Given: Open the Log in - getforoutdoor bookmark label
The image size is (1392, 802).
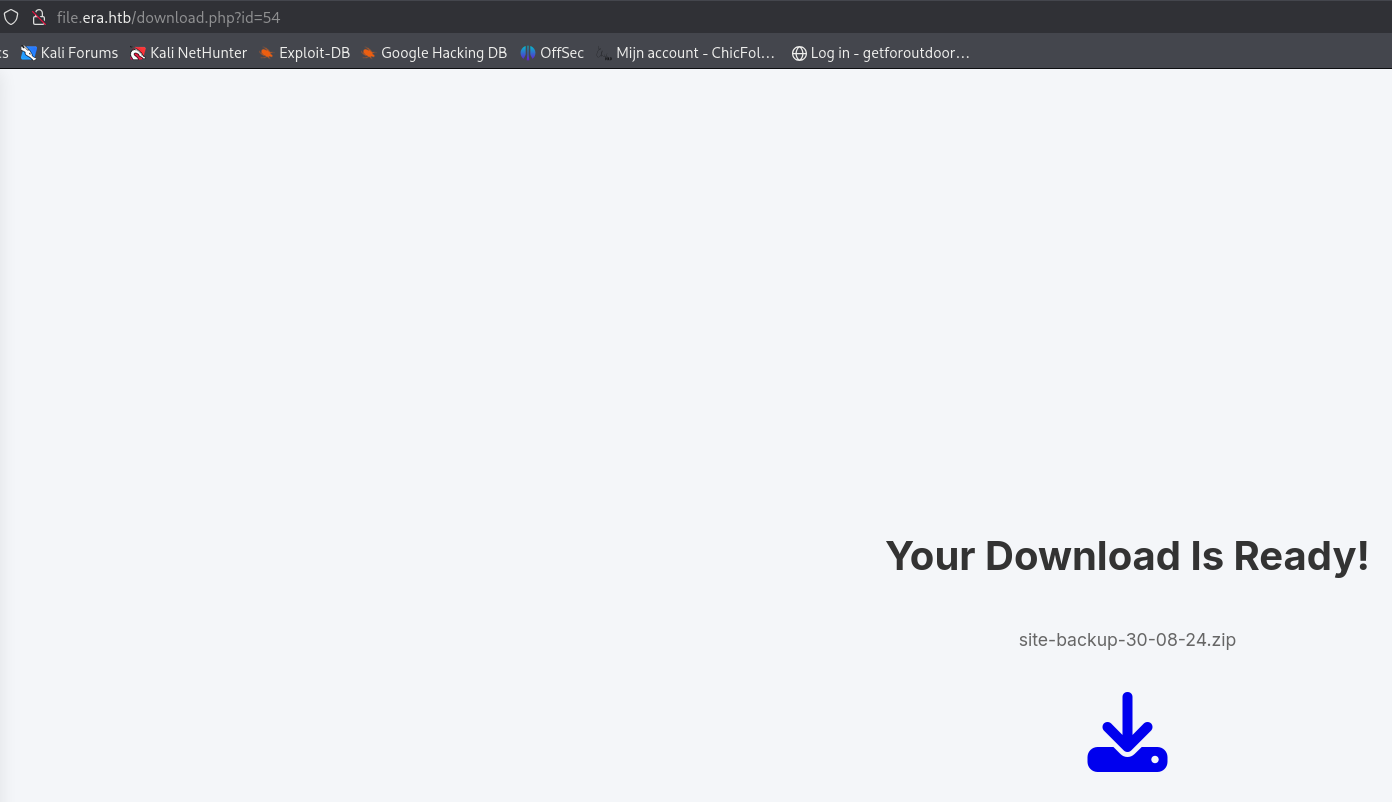Looking at the screenshot, I should [x=890, y=53].
